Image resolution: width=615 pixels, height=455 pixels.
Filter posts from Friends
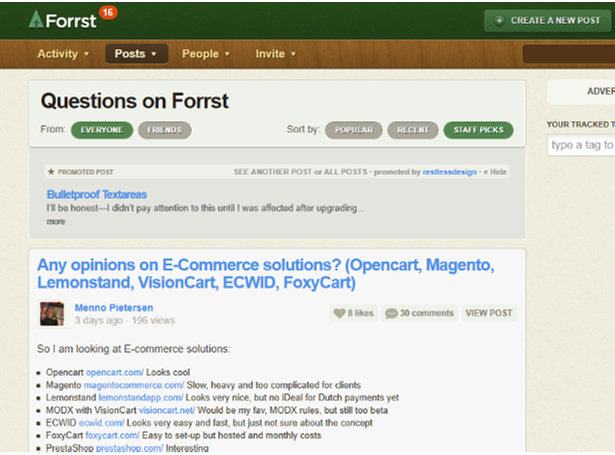pos(165,130)
